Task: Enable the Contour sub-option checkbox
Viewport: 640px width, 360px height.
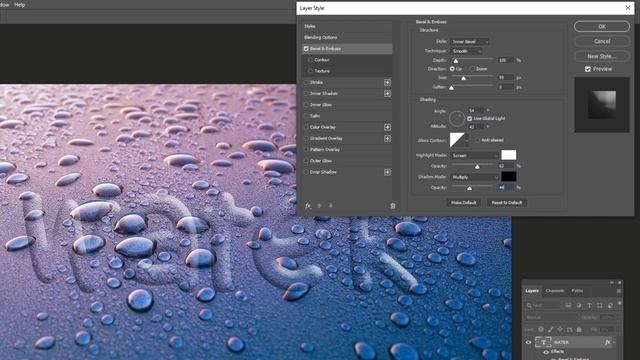Action: point(310,60)
